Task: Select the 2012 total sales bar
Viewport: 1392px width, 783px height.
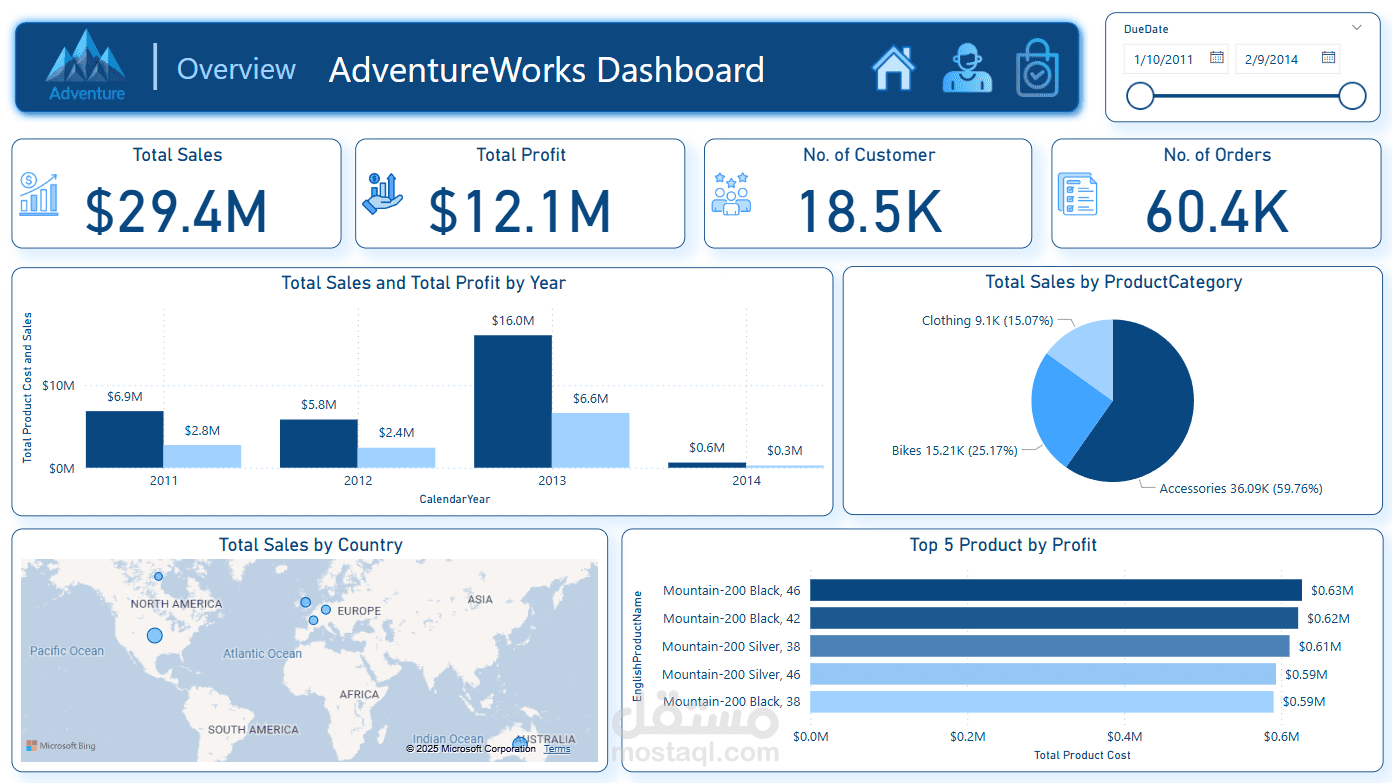Action: pyautogui.click(x=319, y=443)
